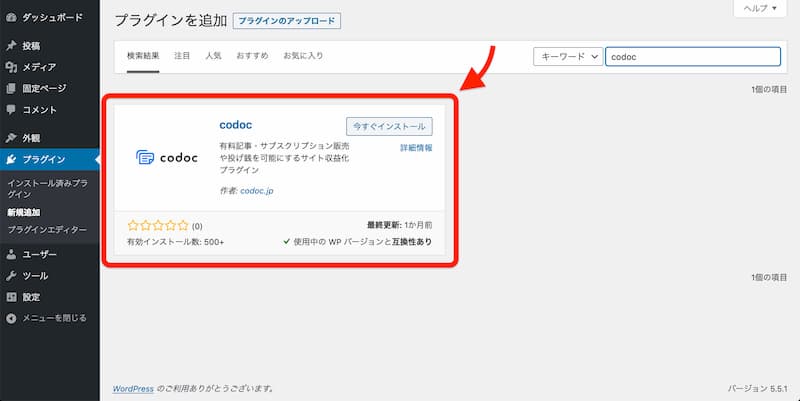Open the 投稿 menu item
Screen dimensions: 800x401
tap(49, 46)
